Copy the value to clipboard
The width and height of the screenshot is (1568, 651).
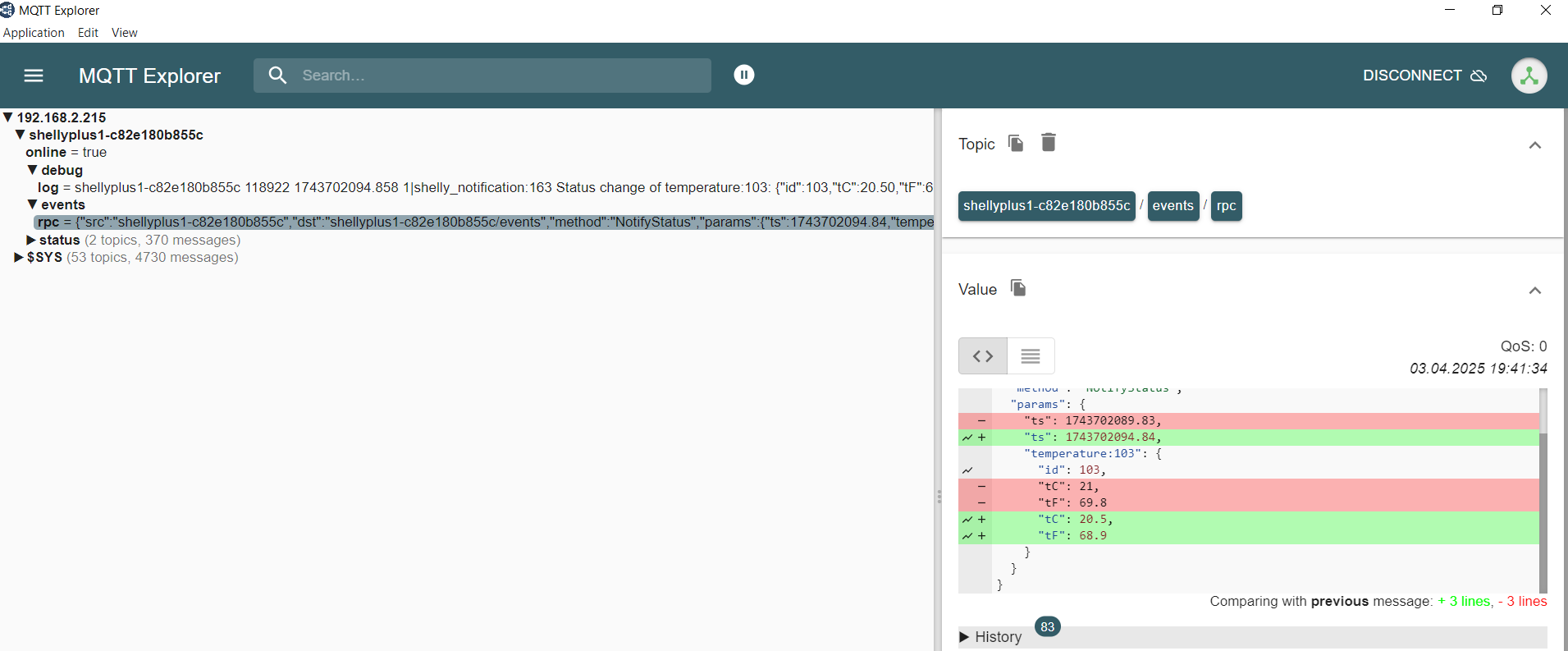[x=1018, y=287]
